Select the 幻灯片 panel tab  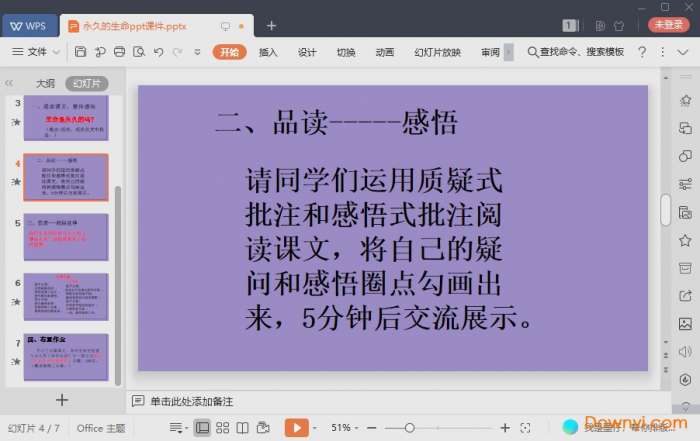pyautogui.click(x=87, y=83)
